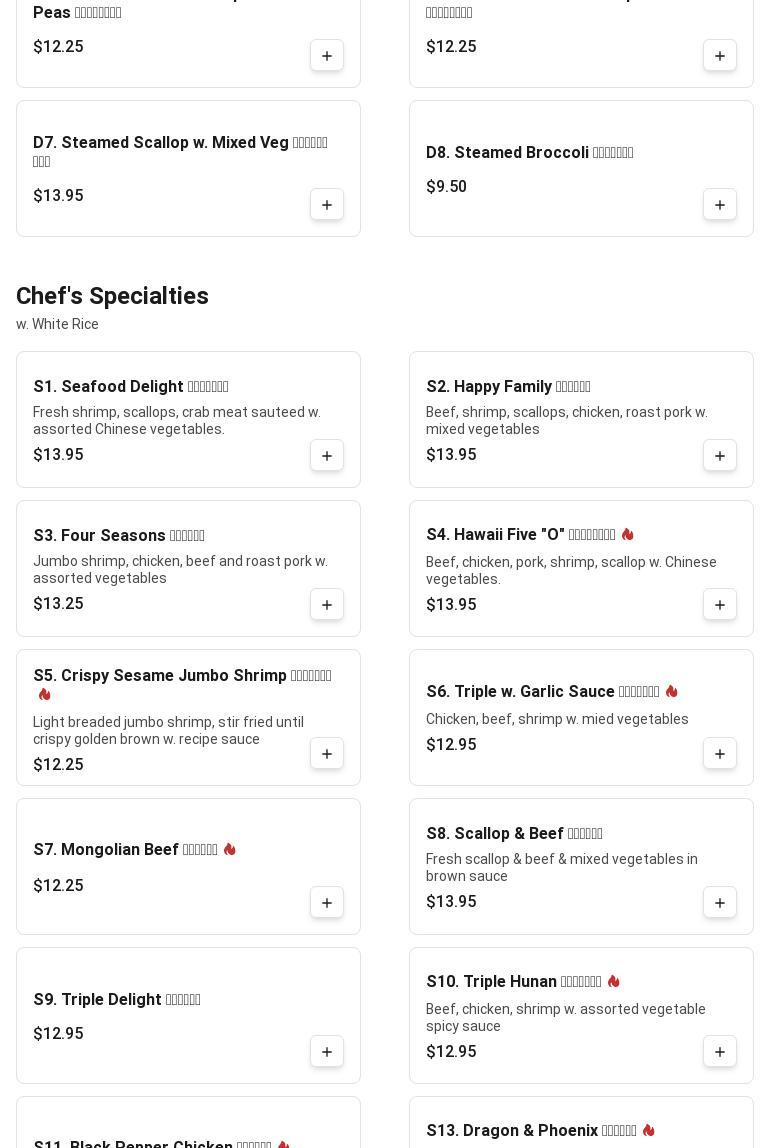Click the spicy flame icon on S7 Mongolian Beef
Viewport: 770px width, 1148px height.
pos(230,849)
